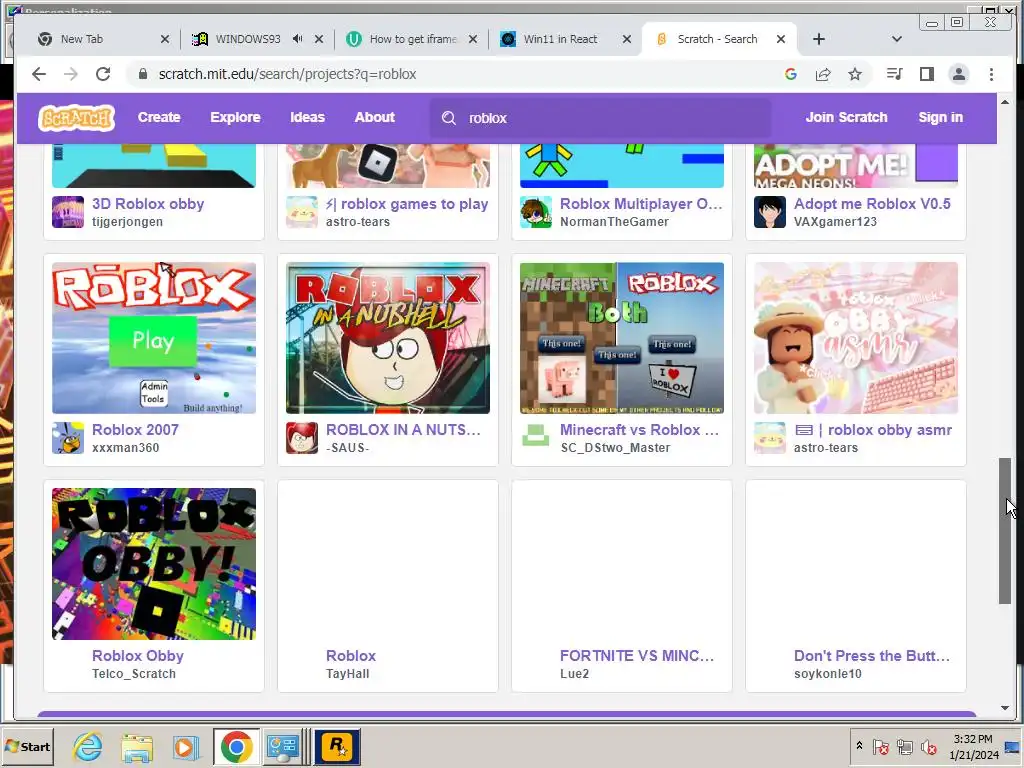The image size is (1024, 768).
Task: Open Adopt me Roblox V0.5 link
Action: tap(872, 204)
